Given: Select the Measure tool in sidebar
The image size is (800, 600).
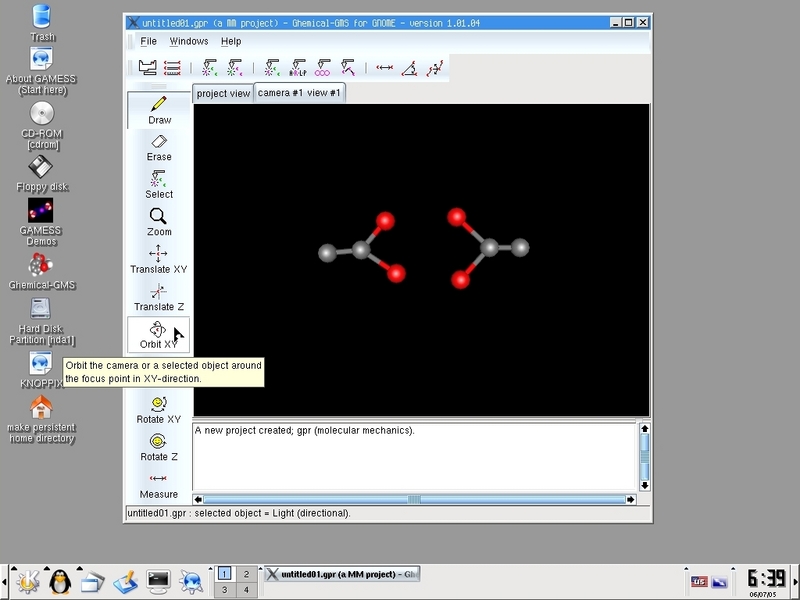Looking at the screenshot, I should [x=159, y=484].
